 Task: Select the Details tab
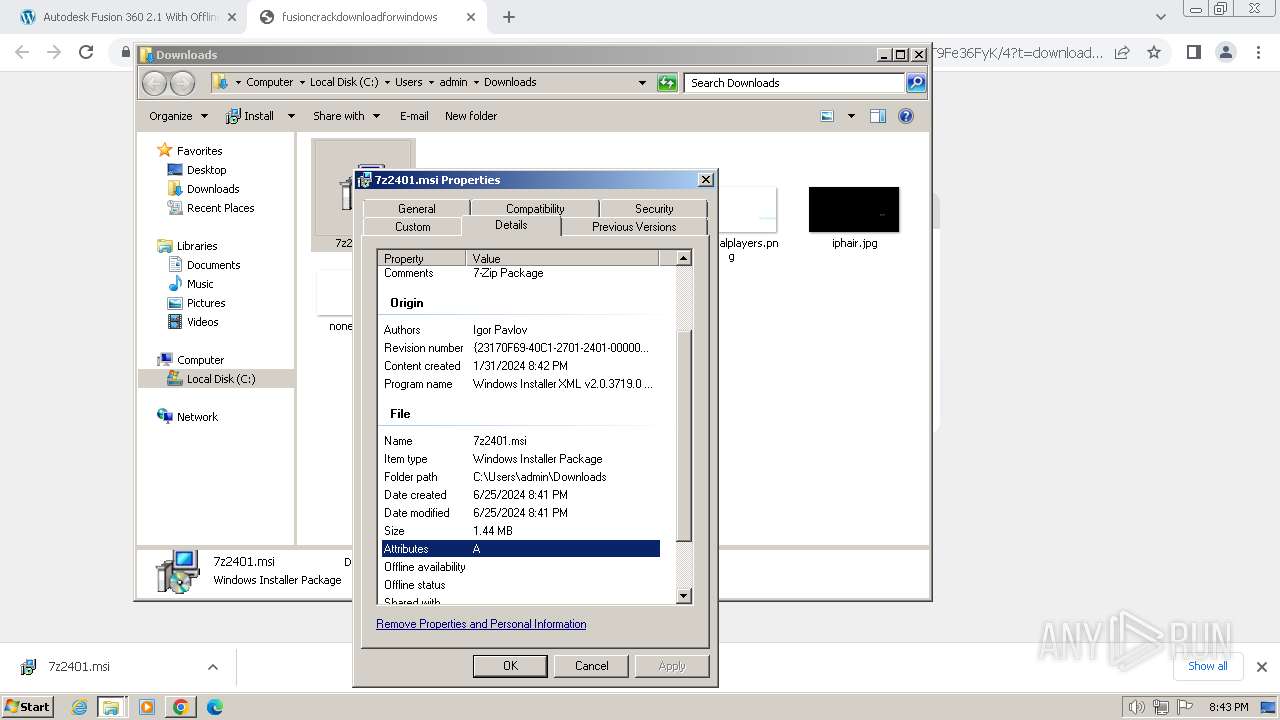(x=511, y=226)
